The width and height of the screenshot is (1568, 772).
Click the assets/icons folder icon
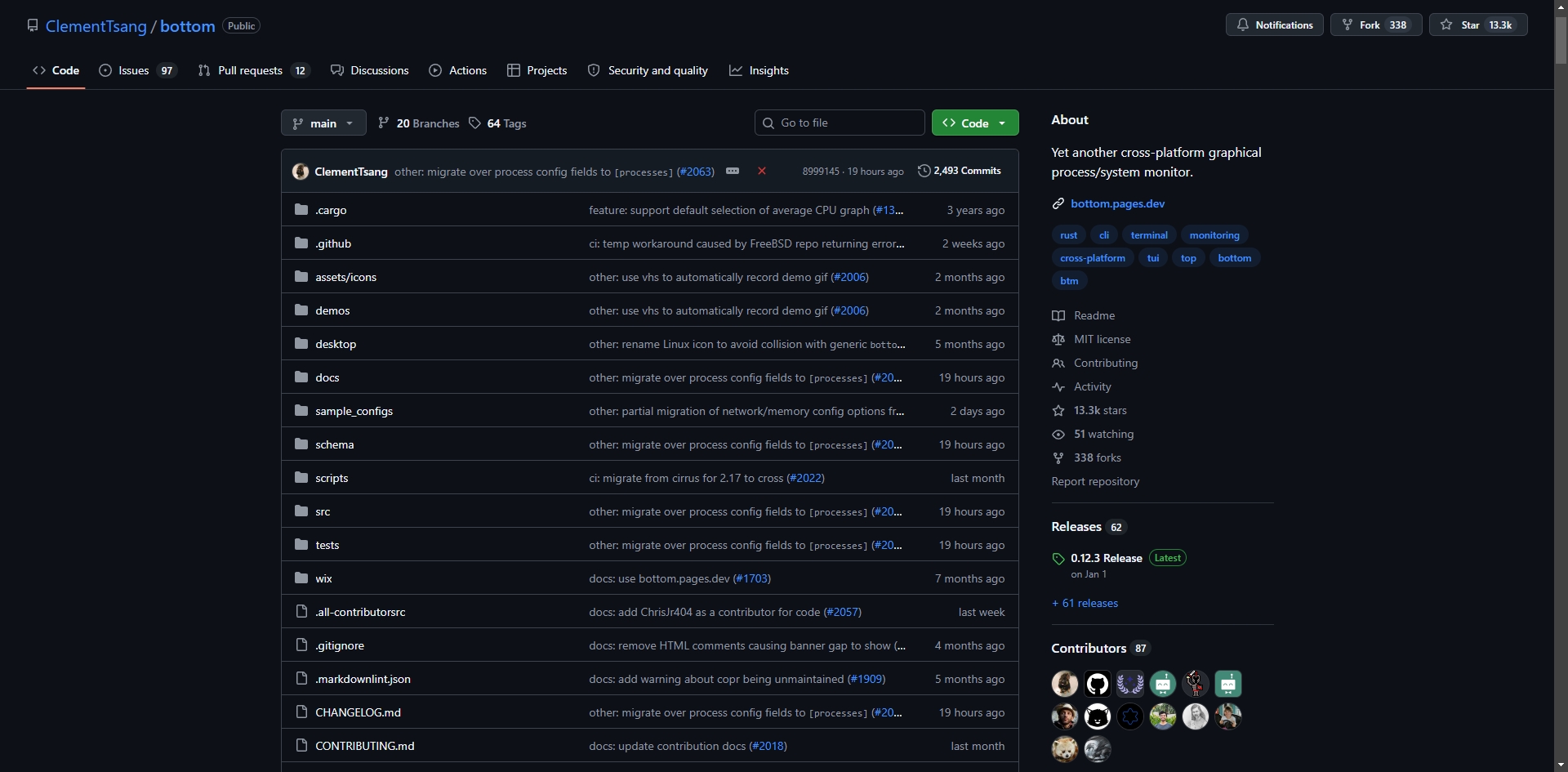coord(301,277)
